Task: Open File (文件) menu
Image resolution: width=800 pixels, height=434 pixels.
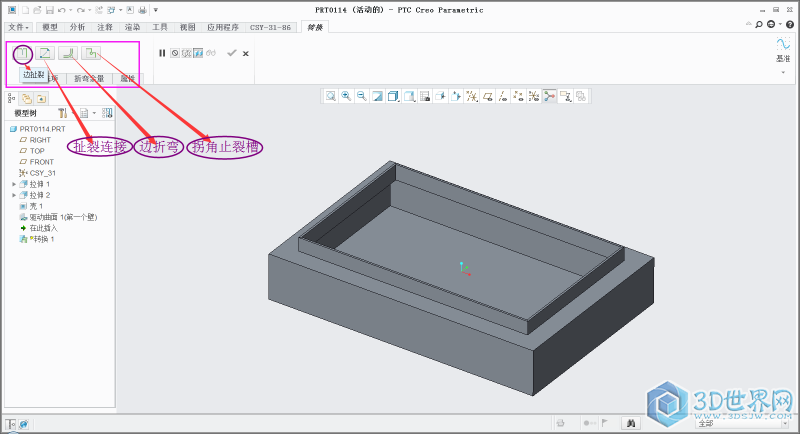Action: [18, 27]
